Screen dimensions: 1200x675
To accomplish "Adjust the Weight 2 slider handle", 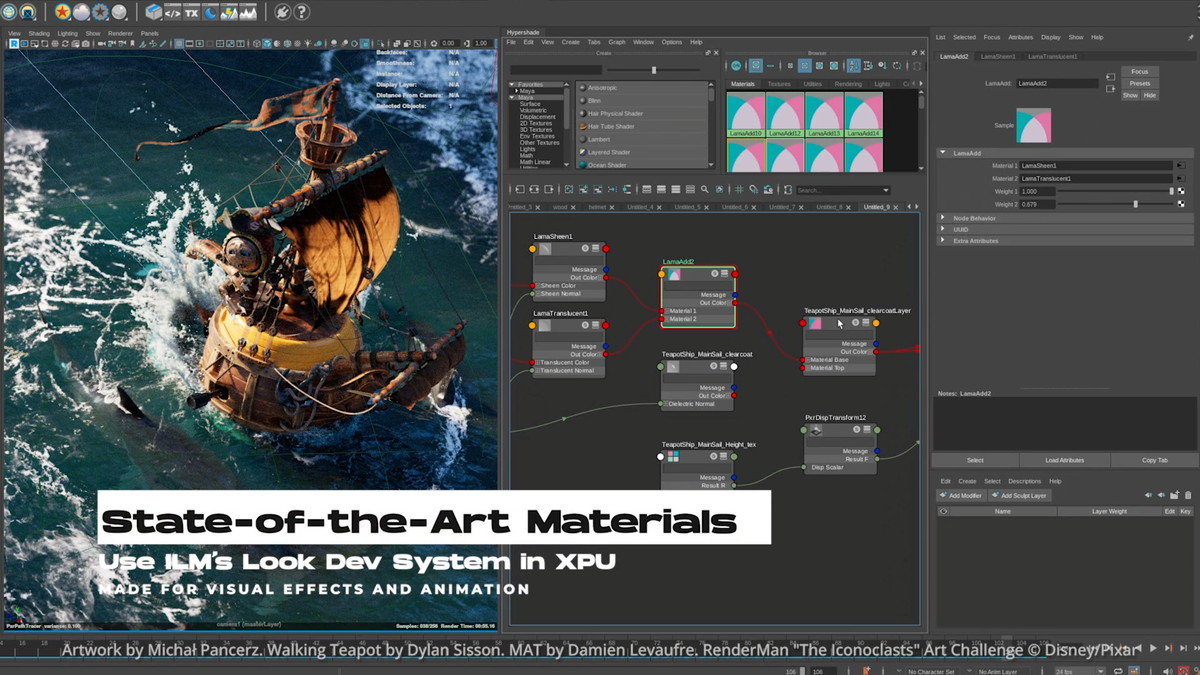I will tap(1135, 204).
